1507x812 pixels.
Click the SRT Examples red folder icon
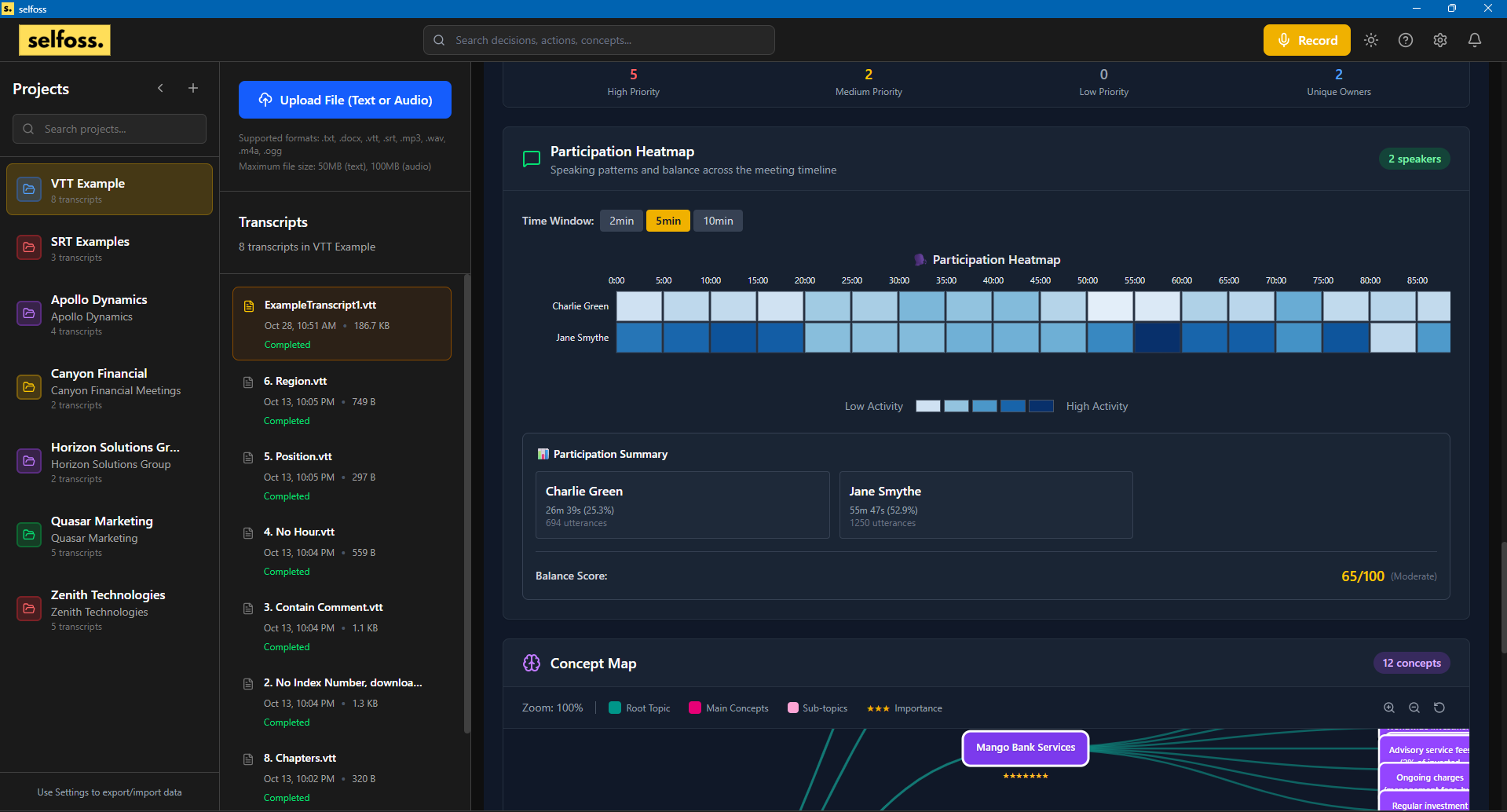(29, 247)
